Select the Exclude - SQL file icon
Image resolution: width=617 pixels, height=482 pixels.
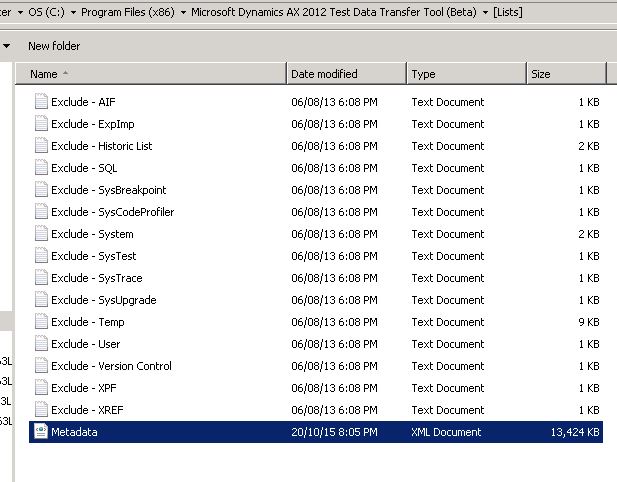click(x=41, y=168)
